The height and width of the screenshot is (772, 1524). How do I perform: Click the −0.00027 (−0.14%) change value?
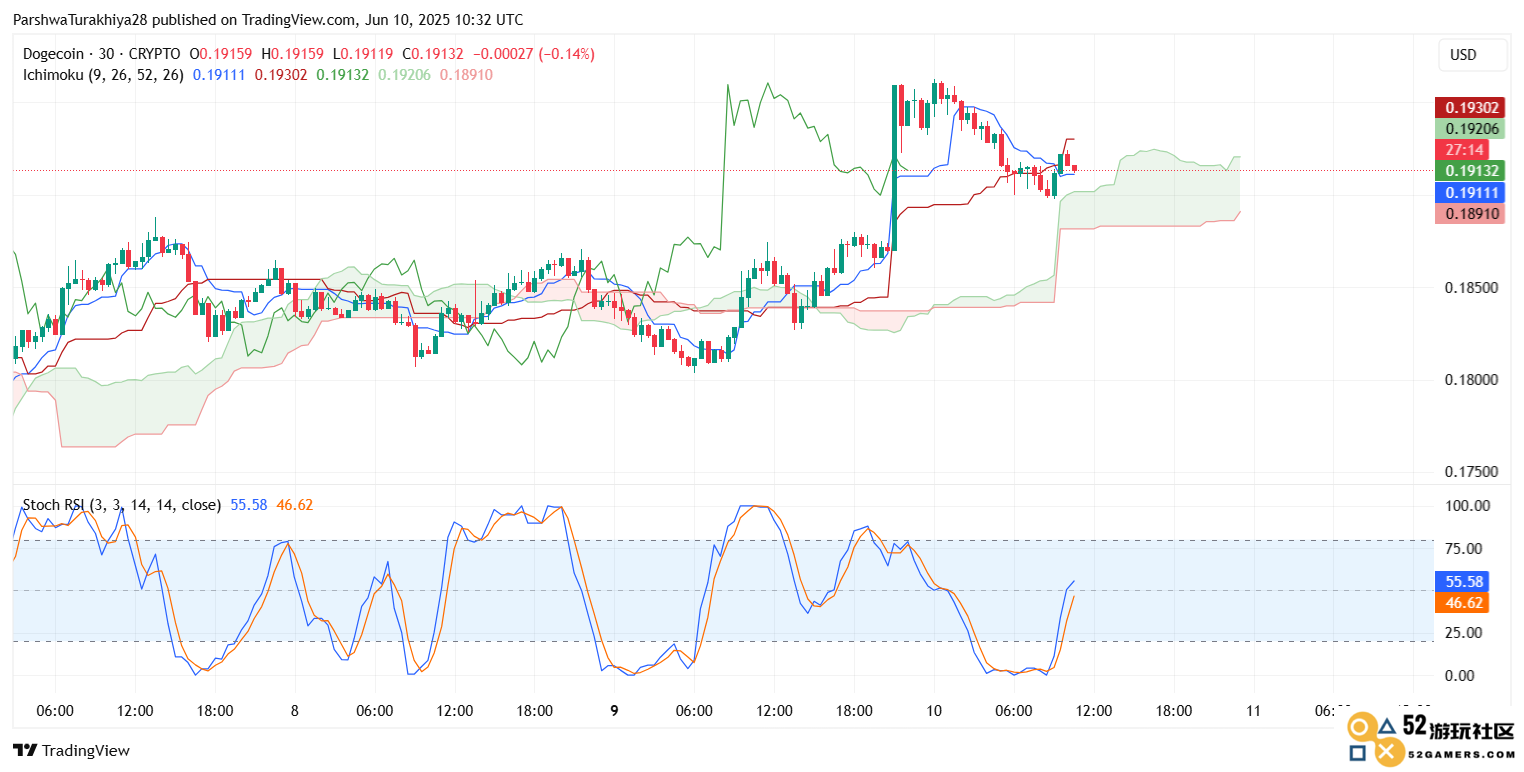point(533,54)
